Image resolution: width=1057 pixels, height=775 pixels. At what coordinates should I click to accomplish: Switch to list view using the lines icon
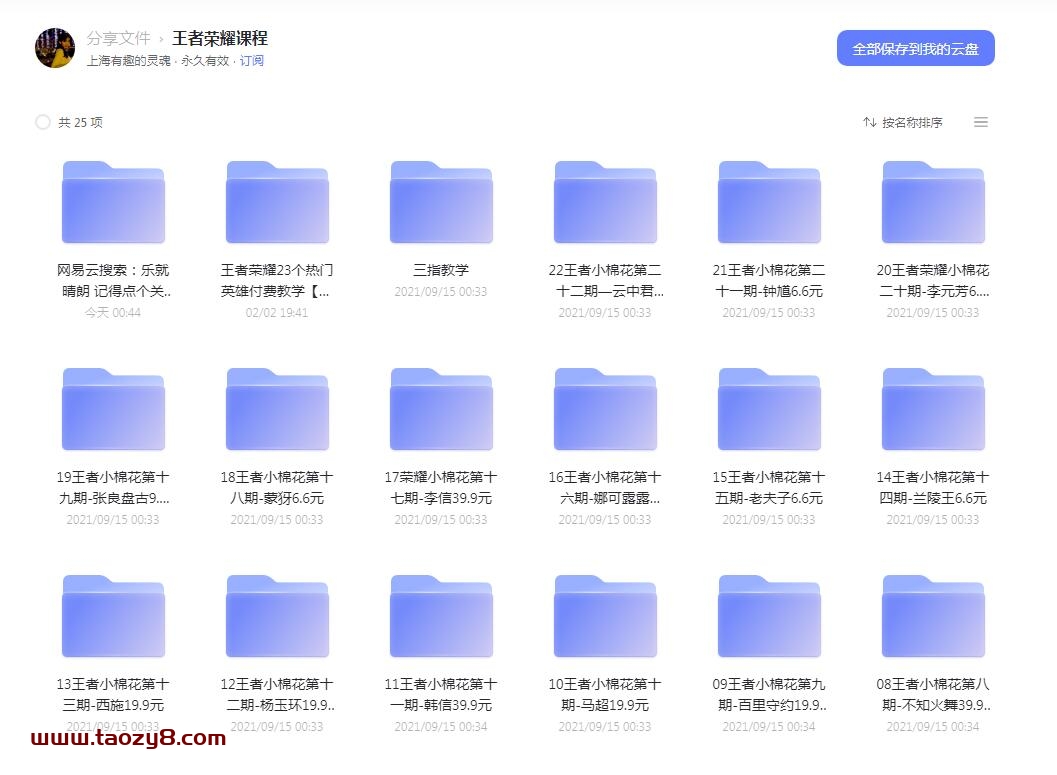[981, 122]
